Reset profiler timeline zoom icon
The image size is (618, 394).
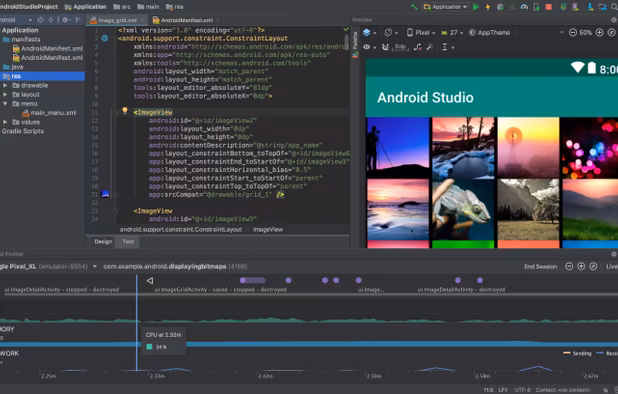tap(593, 266)
